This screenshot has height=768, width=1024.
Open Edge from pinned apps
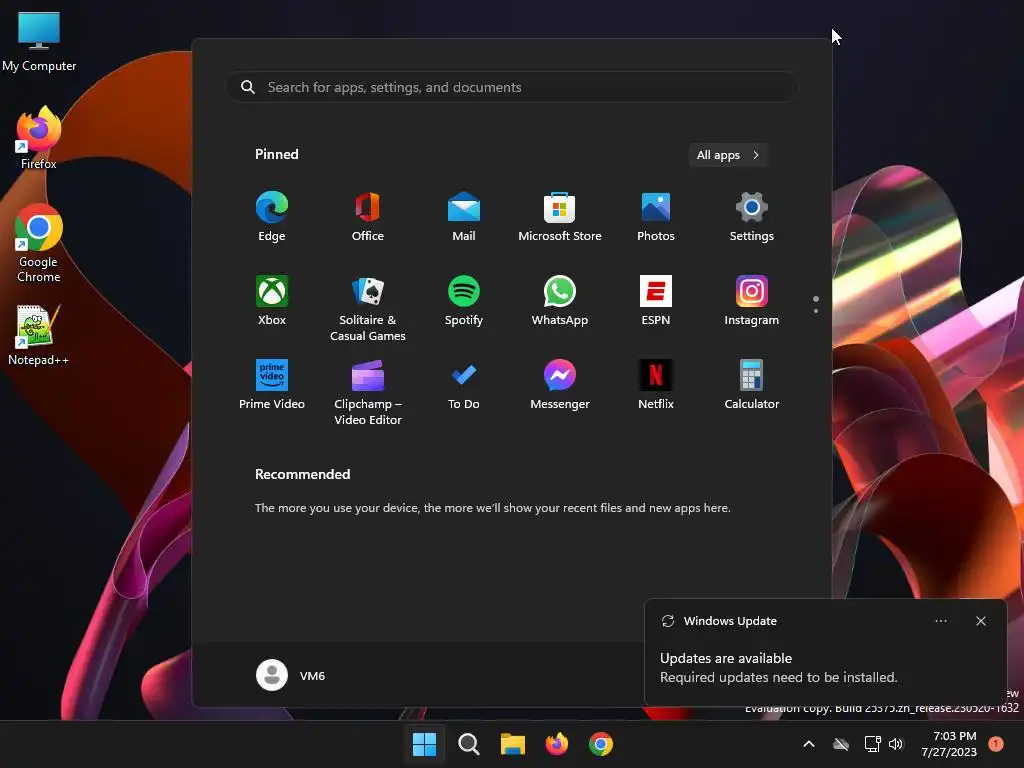coord(272,217)
